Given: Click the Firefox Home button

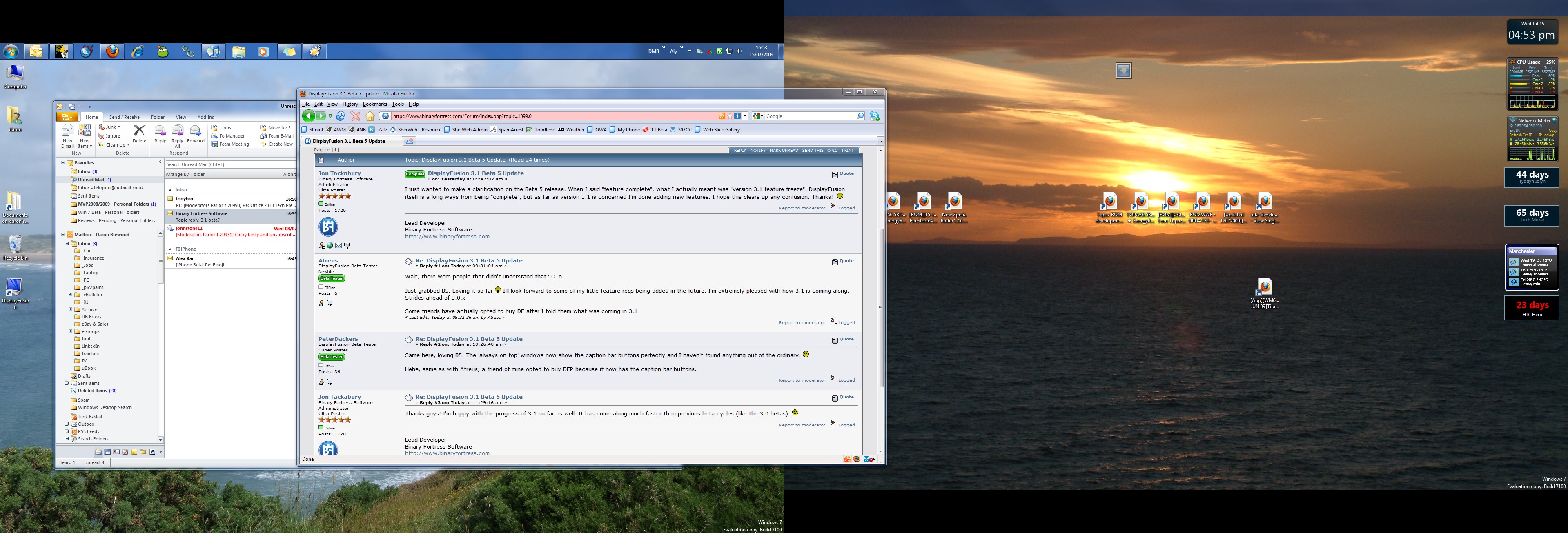Looking at the screenshot, I should click(370, 116).
